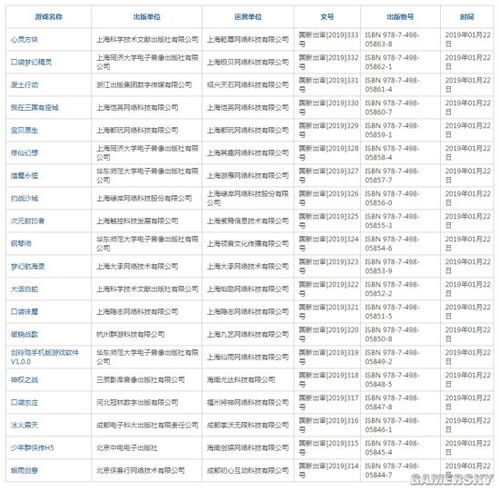Open the 少年群侠传H5 game link

(x=32, y=448)
